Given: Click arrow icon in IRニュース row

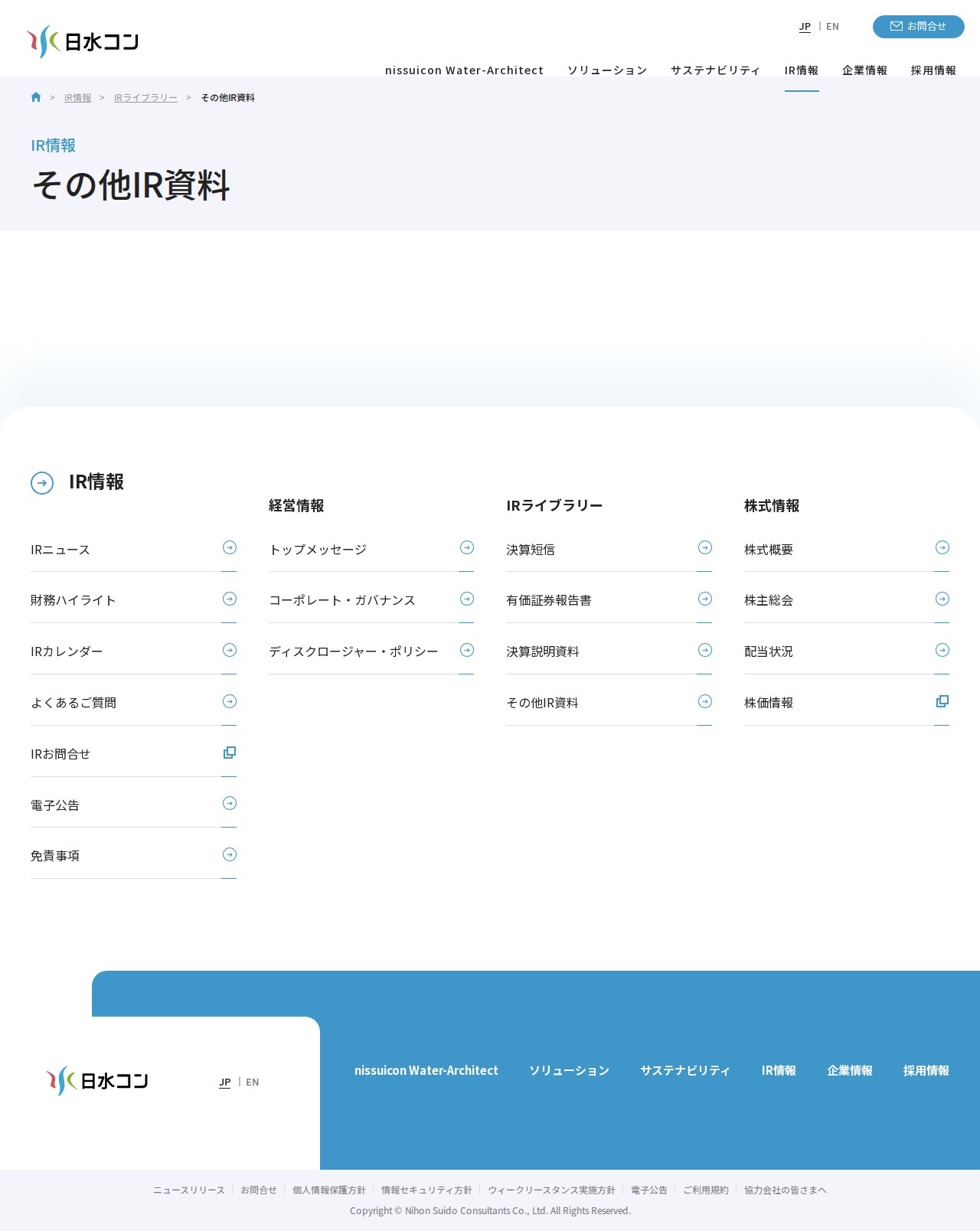Looking at the screenshot, I should (x=230, y=547).
